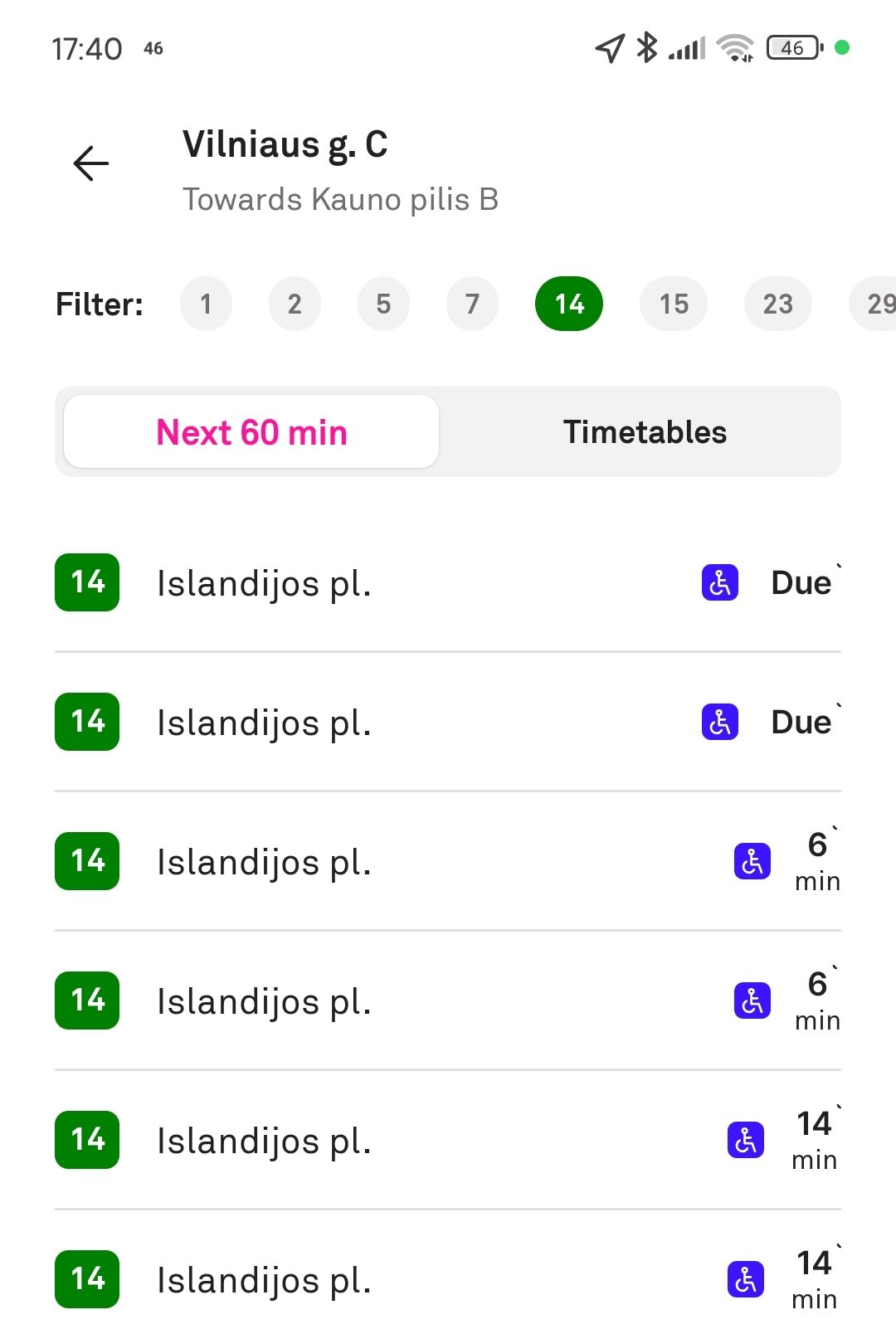Deselect the active route 14 filter

[569, 304]
